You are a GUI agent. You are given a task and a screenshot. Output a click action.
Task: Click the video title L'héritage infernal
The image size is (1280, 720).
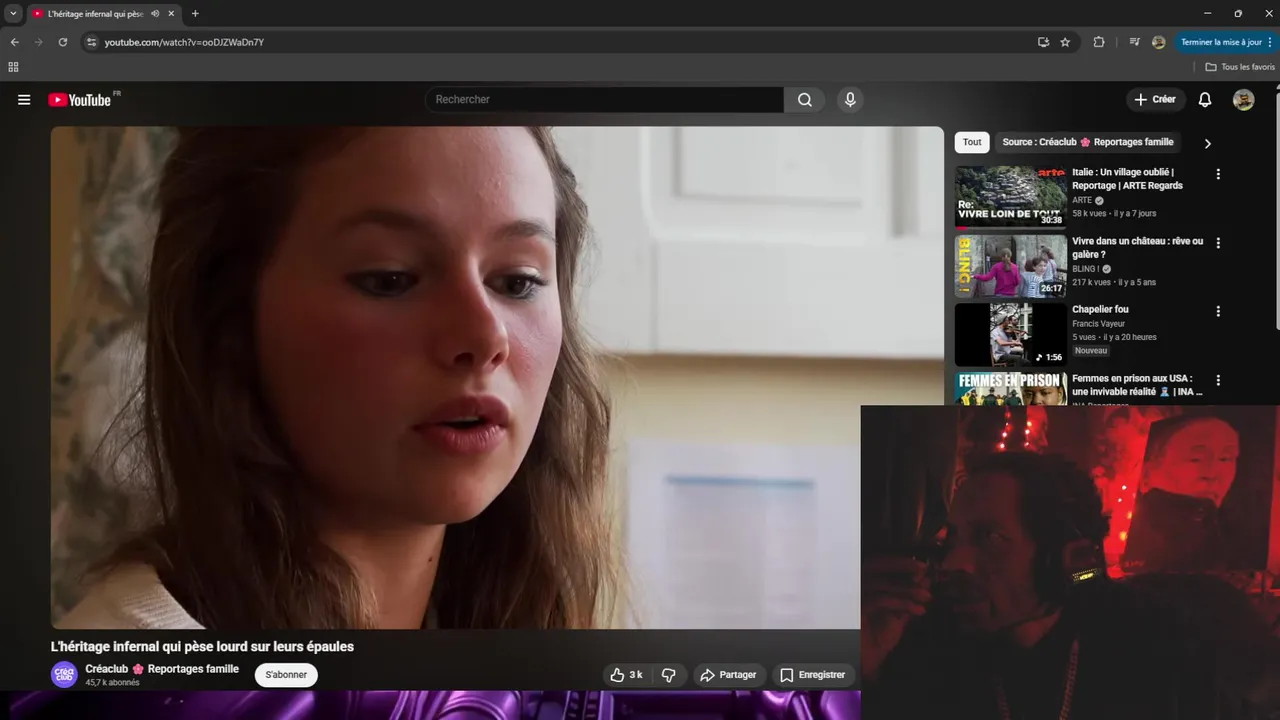coord(202,647)
